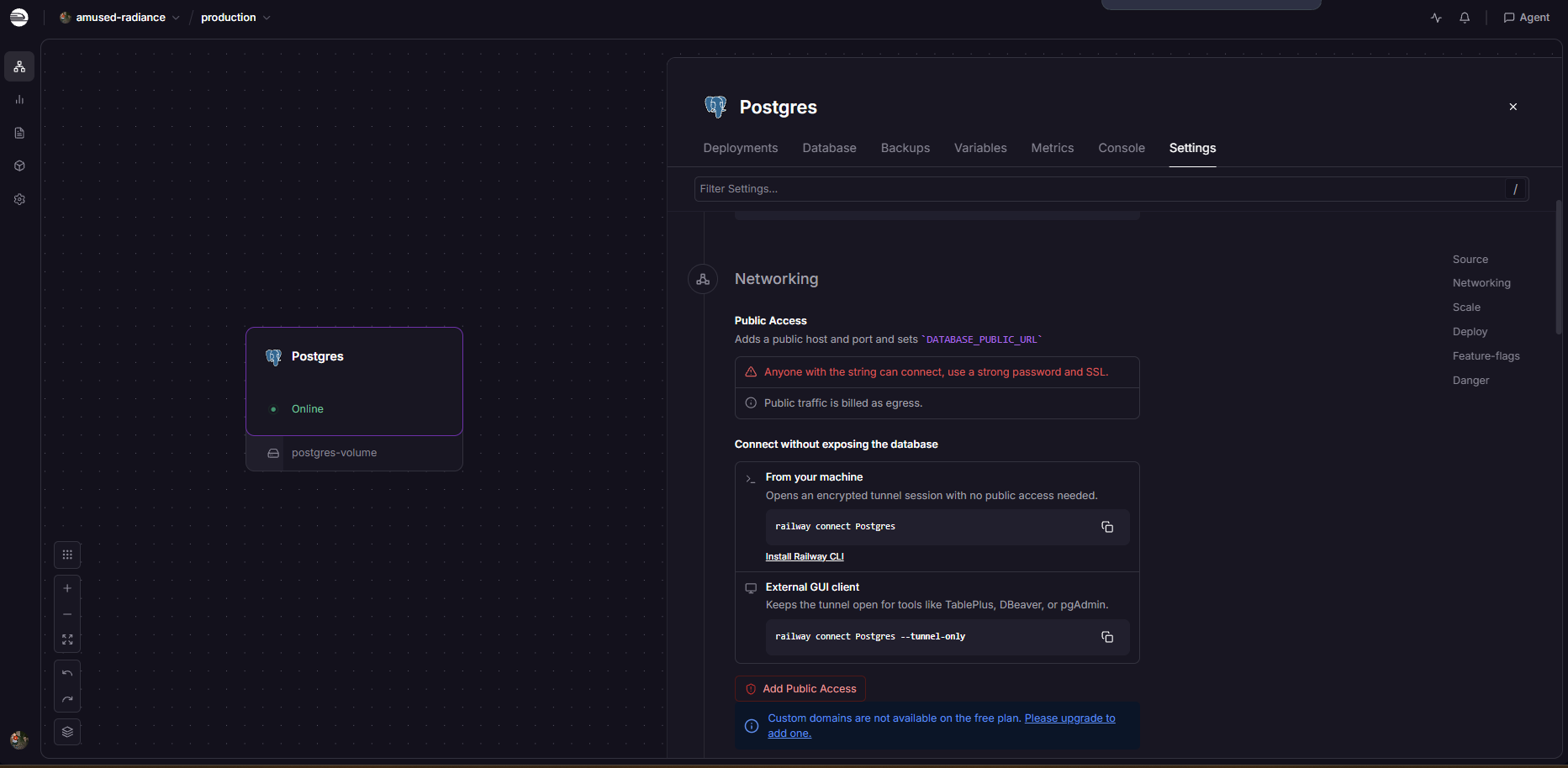Screen dimensions: 1568x768
Task: Switch to Database tab
Action: click(x=829, y=148)
